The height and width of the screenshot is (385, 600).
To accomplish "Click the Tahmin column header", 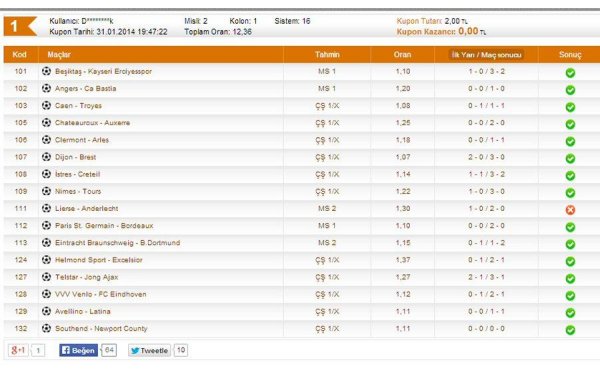I will tap(327, 54).
